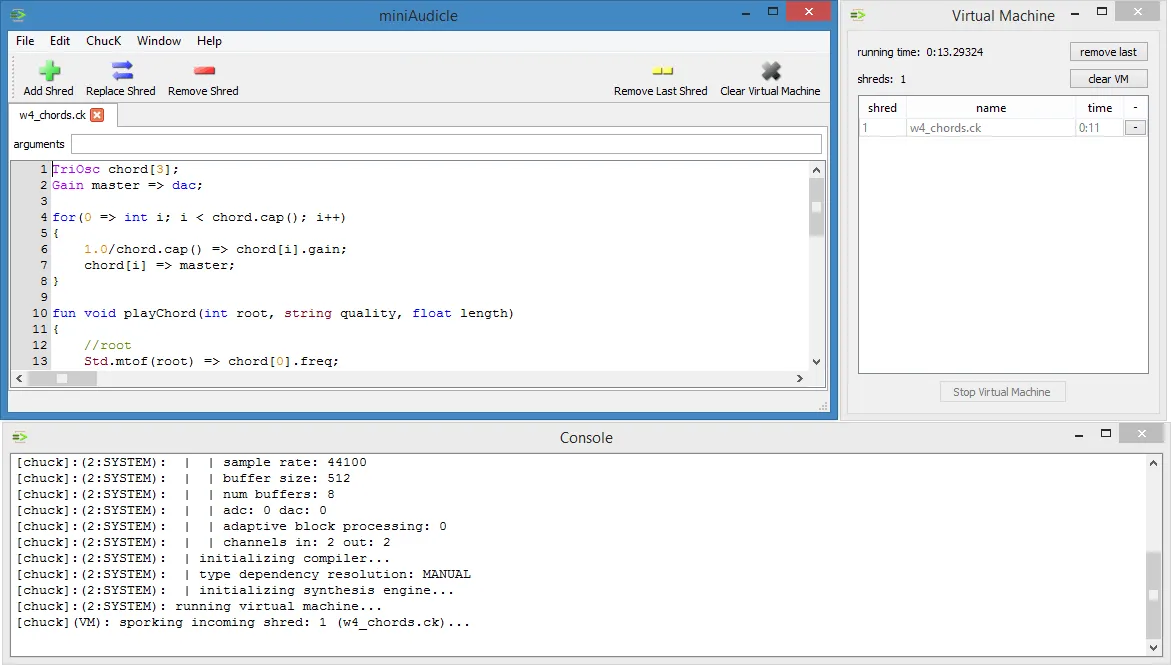The height and width of the screenshot is (665, 1171).
Task: Remove shred 1 with its minus button
Action: click(x=1135, y=127)
